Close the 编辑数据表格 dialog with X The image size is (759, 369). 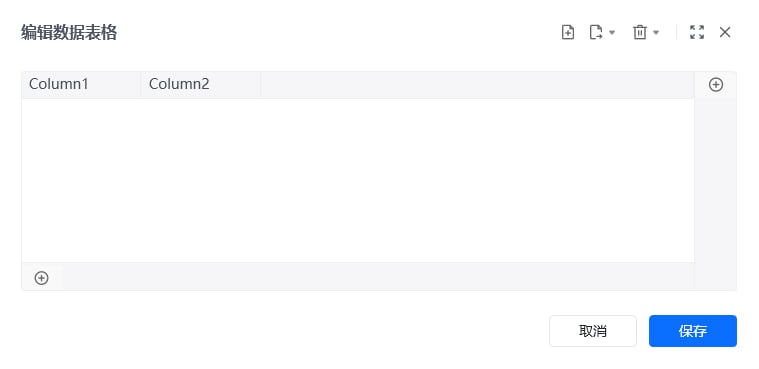pos(725,32)
